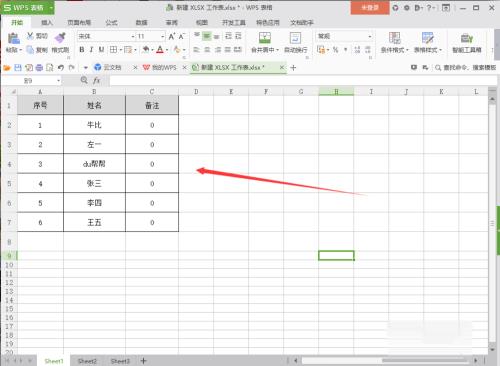The height and width of the screenshot is (366, 500).
Task: Toggle bottom vertical alignment
Action: click(x=217, y=36)
